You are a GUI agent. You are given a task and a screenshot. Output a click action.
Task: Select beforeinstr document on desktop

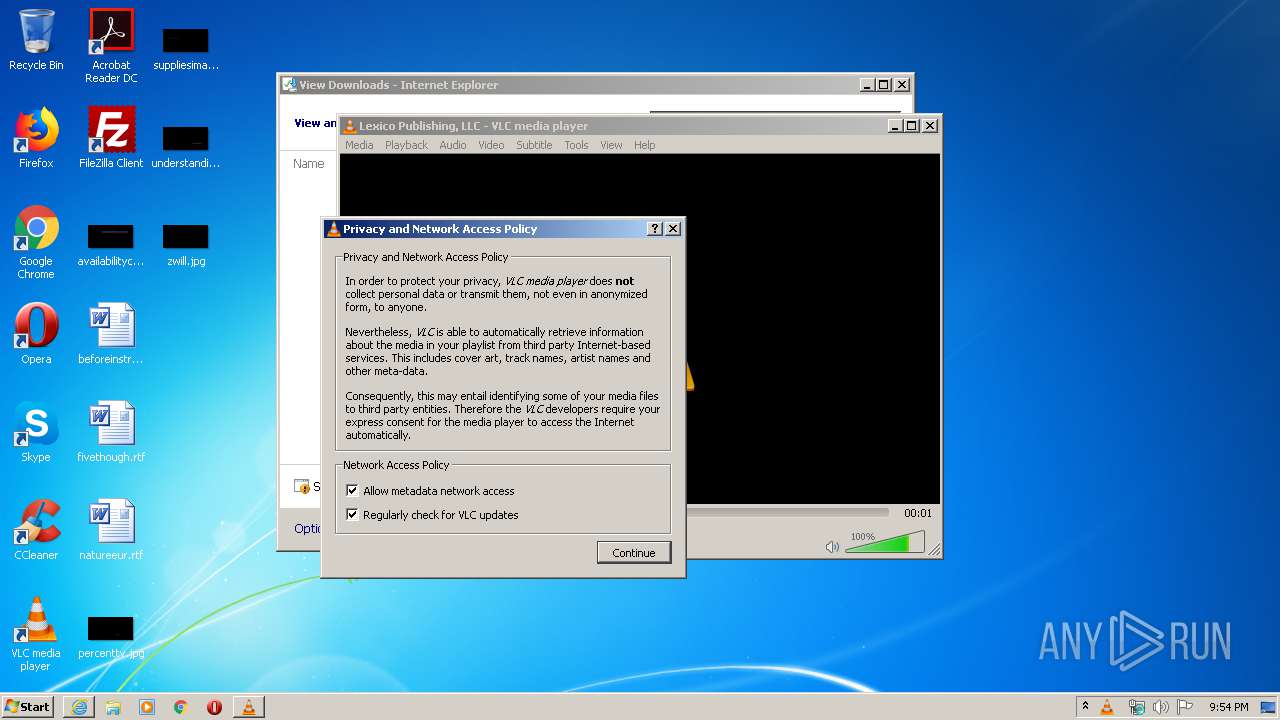(111, 334)
